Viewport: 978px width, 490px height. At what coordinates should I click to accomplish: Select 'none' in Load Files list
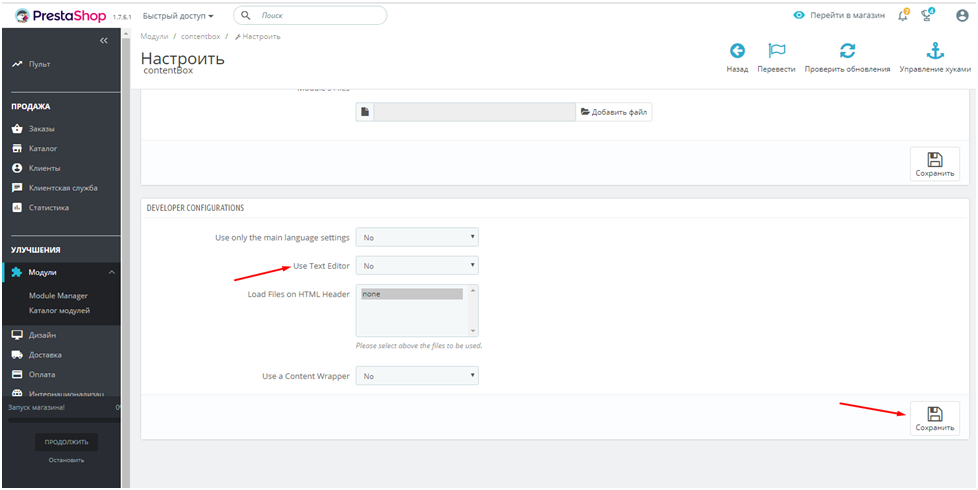tap(411, 294)
